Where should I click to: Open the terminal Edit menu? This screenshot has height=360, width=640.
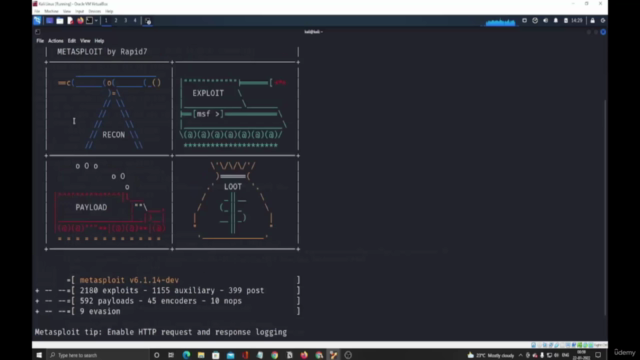[x=72, y=41]
